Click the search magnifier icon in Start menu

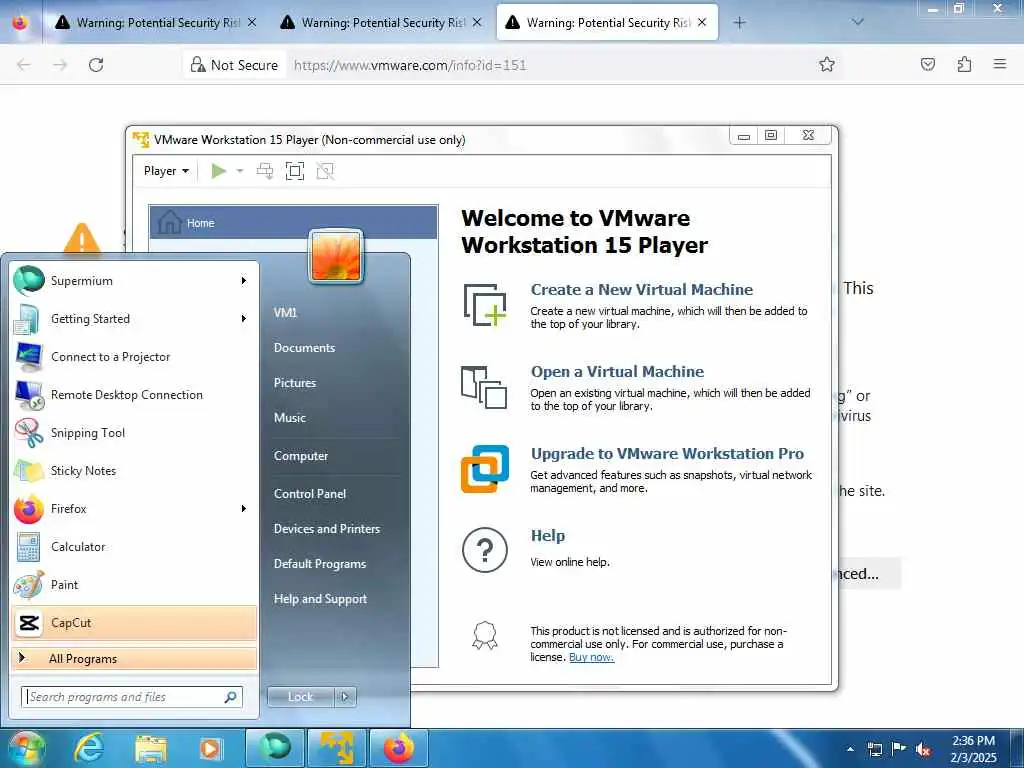[x=231, y=697]
